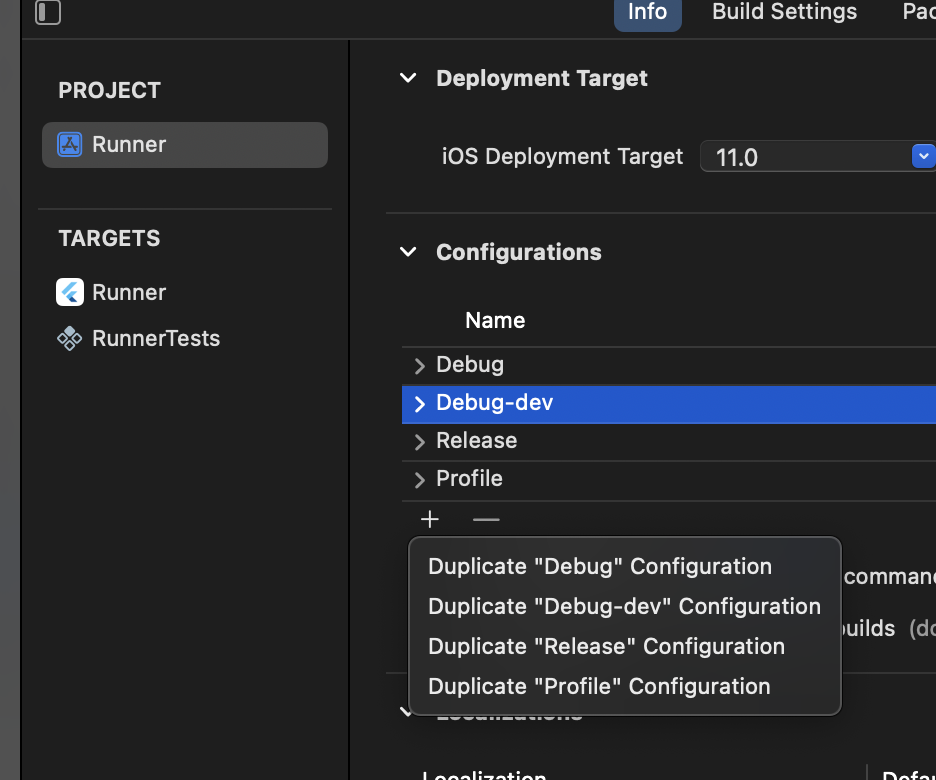This screenshot has height=780, width=936.
Task: Choose Duplicate "Debug-dev" Configuration
Action: click(x=624, y=606)
